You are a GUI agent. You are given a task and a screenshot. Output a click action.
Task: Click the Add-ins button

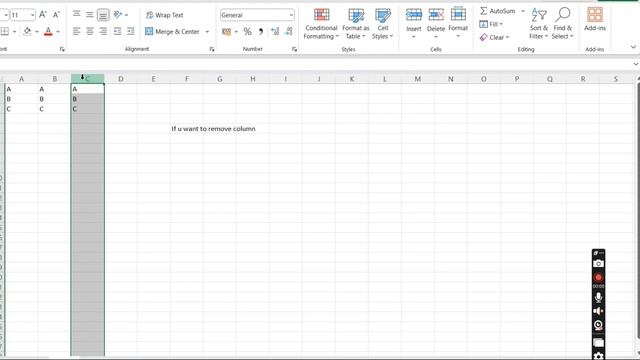click(595, 20)
